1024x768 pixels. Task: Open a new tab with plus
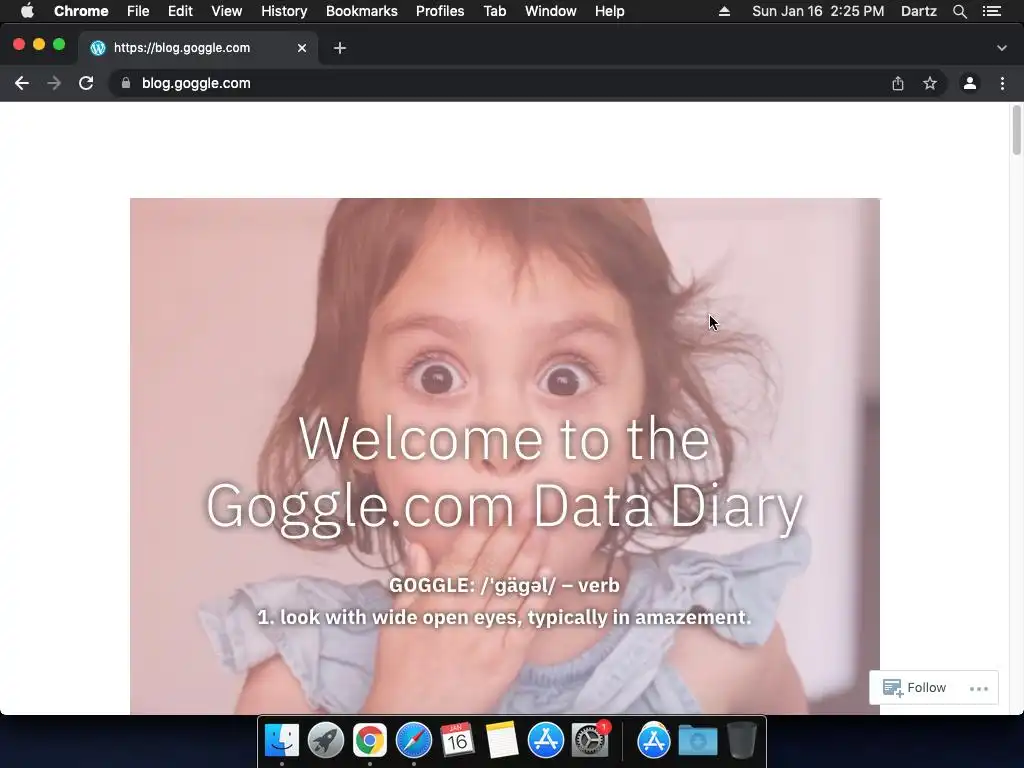point(340,48)
